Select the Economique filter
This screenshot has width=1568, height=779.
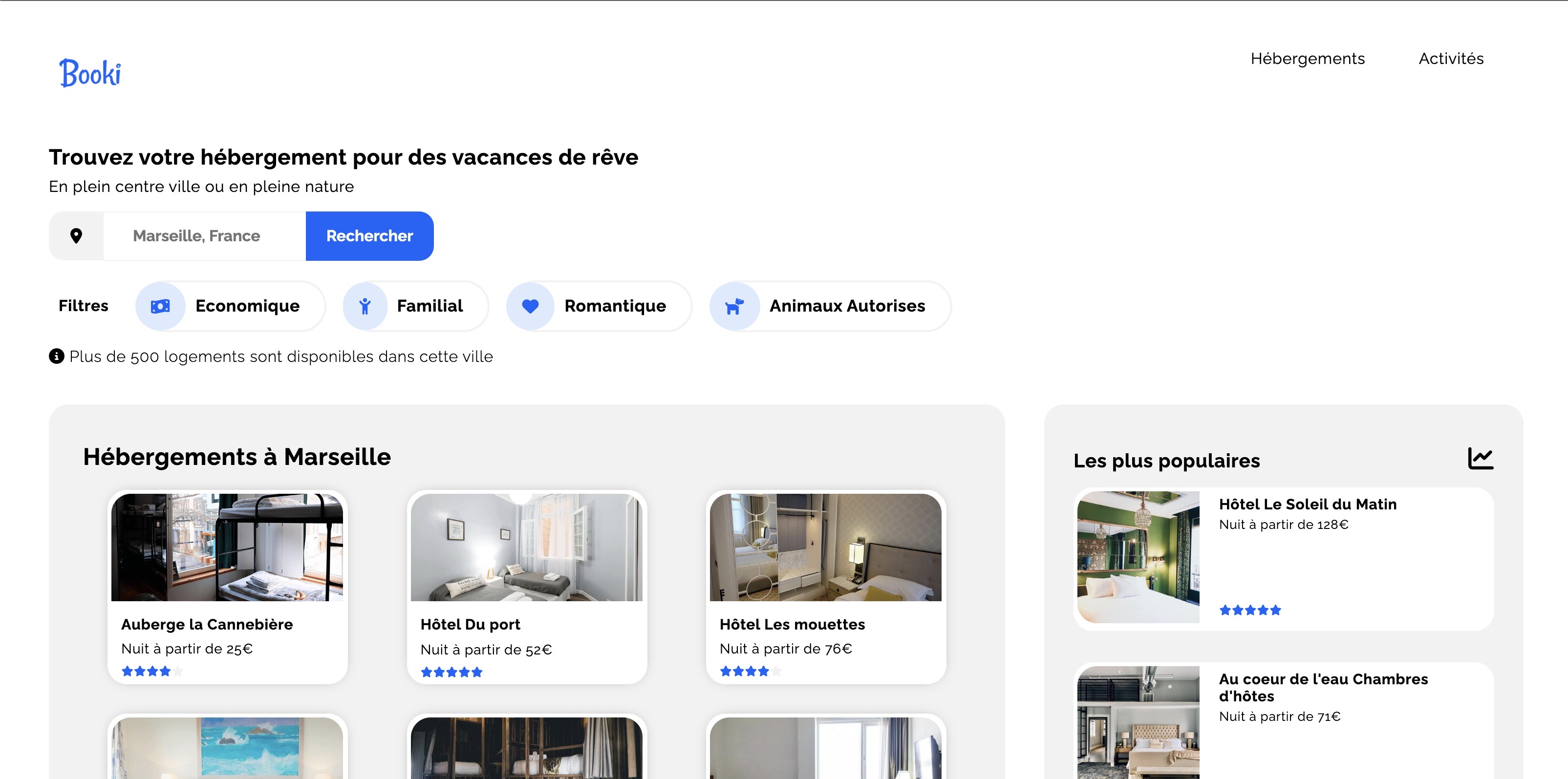tap(230, 306)
